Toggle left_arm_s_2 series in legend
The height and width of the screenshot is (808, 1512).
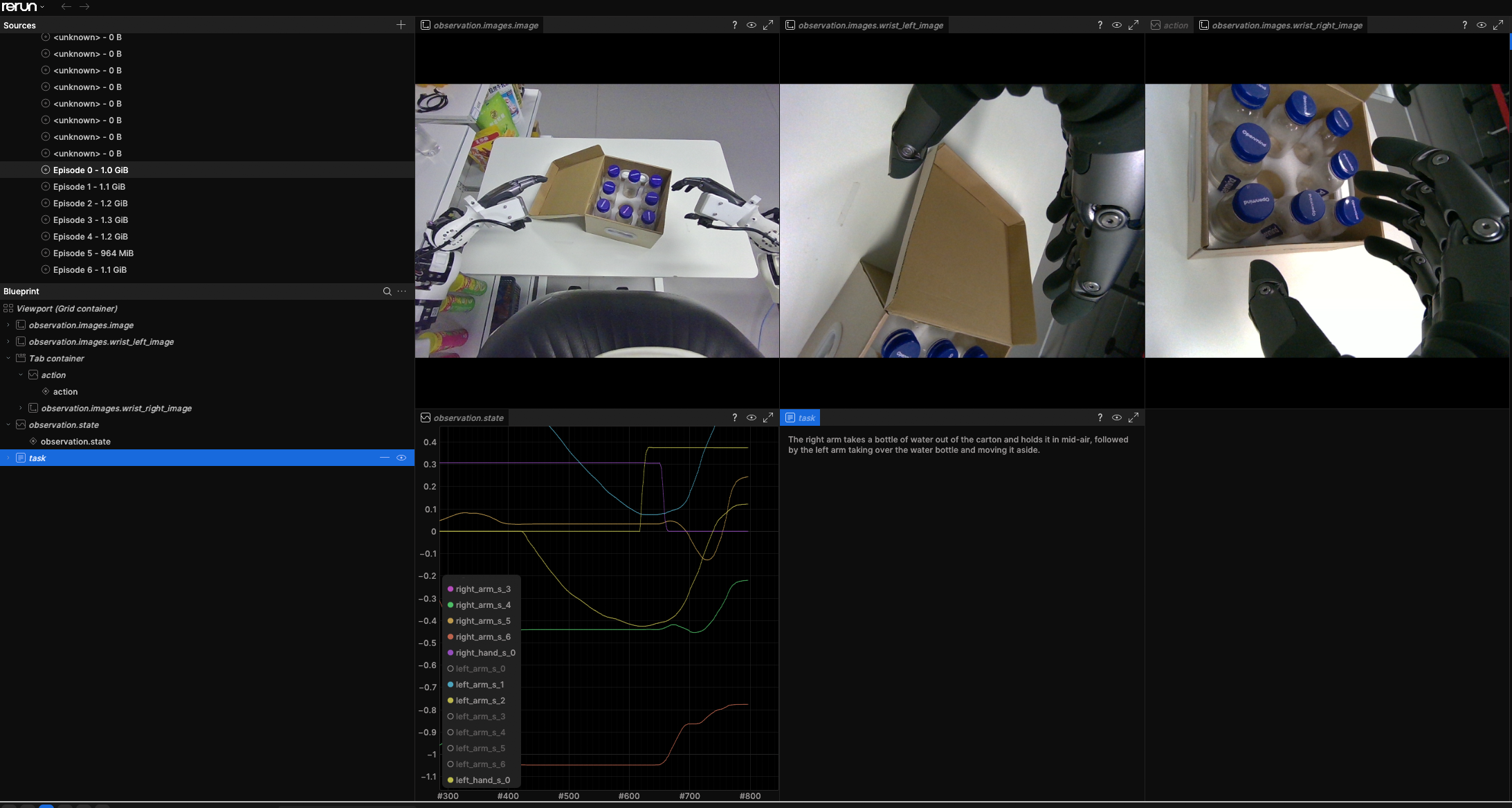point(477,701)
